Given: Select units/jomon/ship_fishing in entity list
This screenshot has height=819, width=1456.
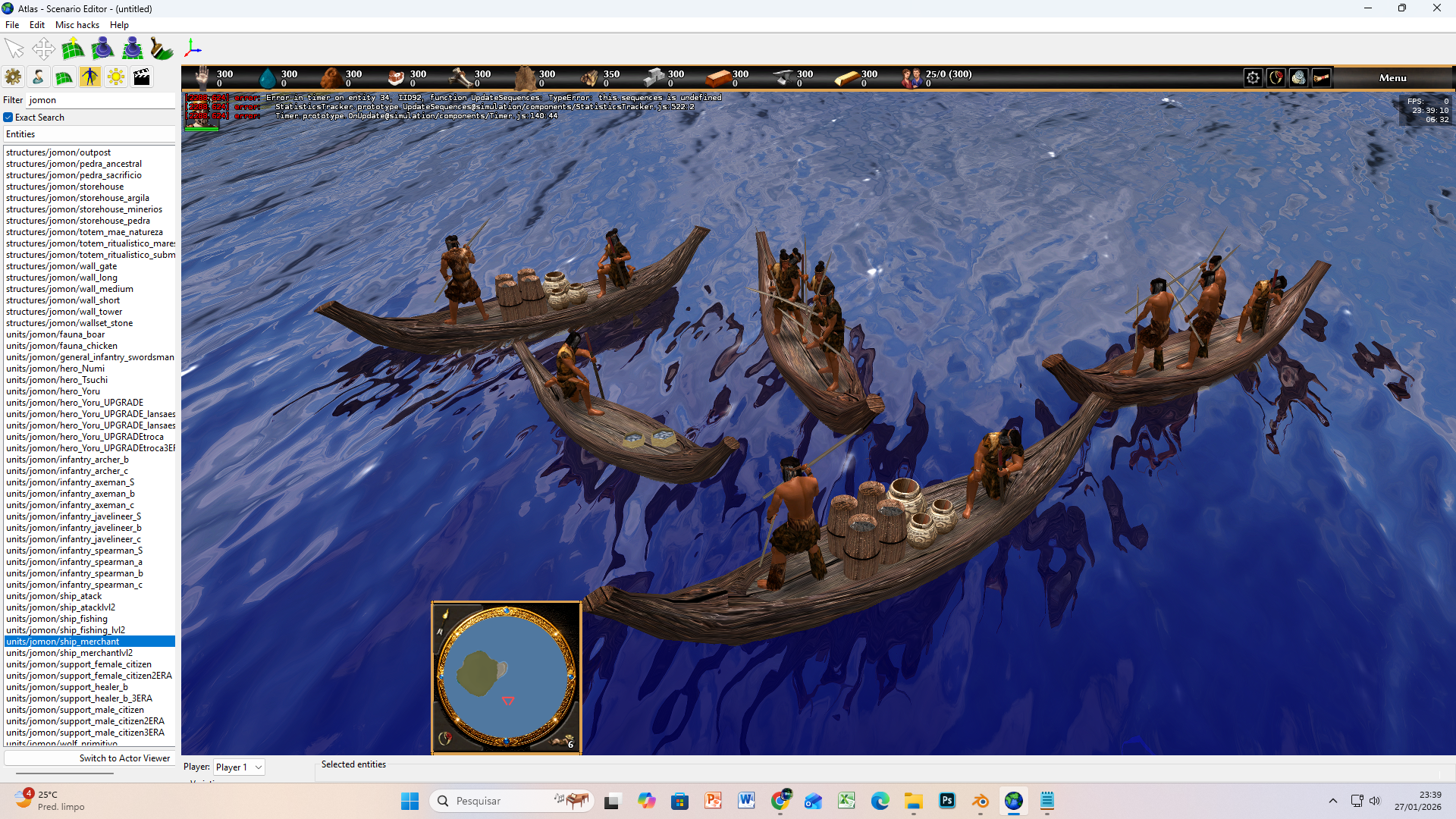Looking at the screenshot, I should coord(57,619).
